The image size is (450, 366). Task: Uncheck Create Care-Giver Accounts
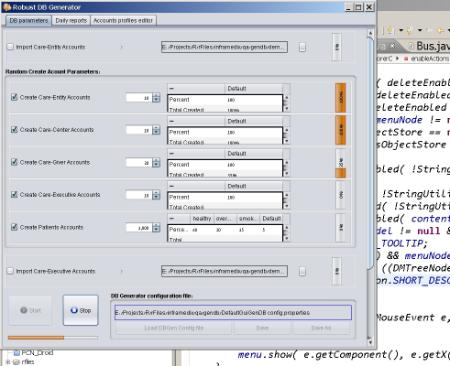14,162
